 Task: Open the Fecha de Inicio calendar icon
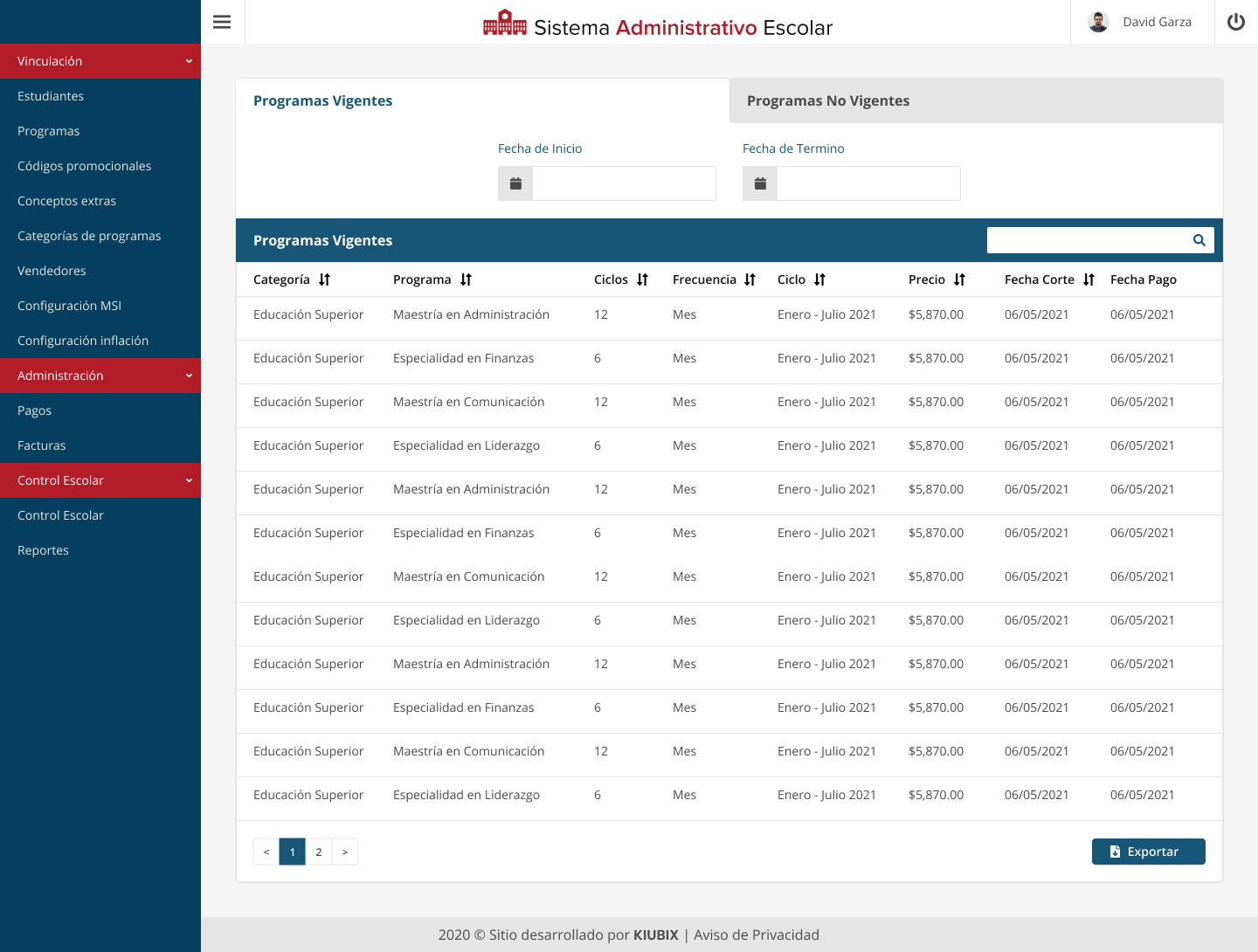click(515, 183)
